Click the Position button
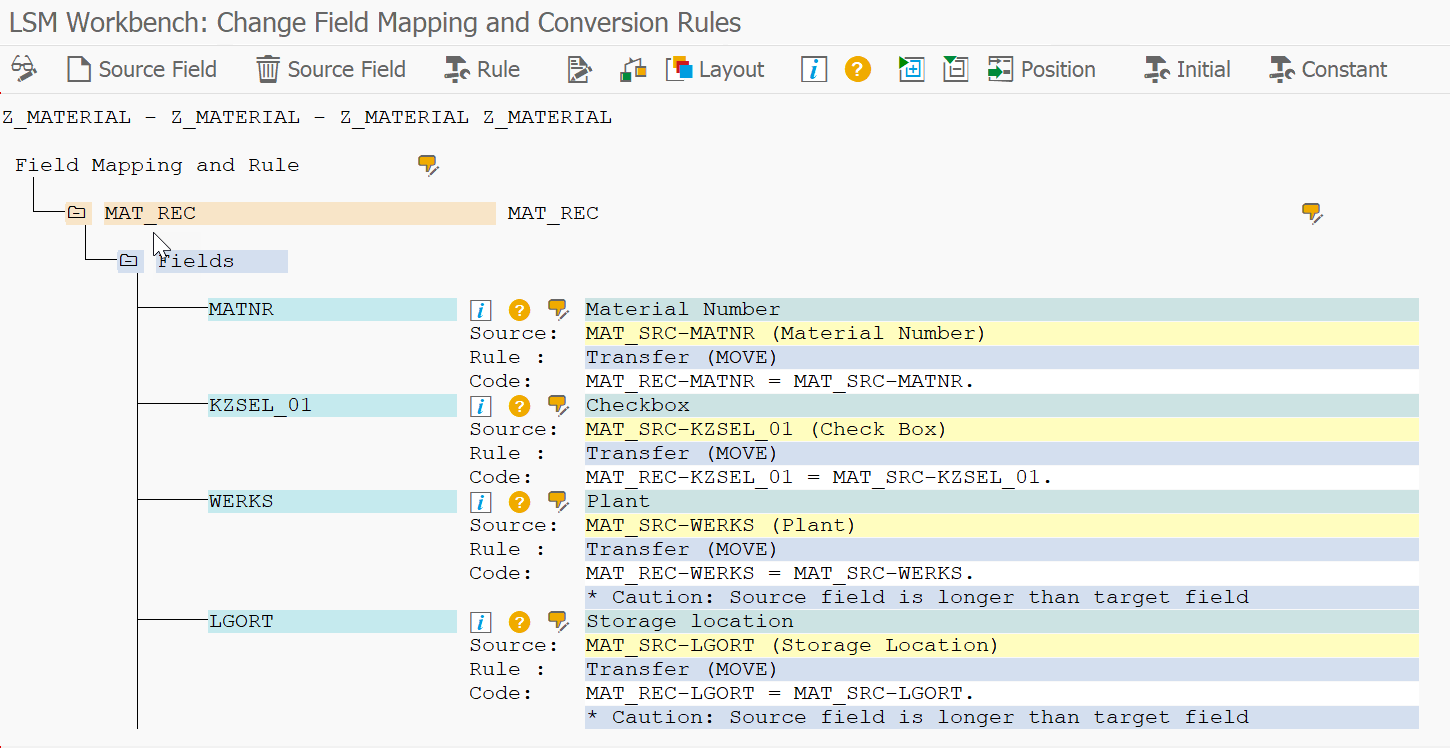1450x748 pixels. point(1041,69)
